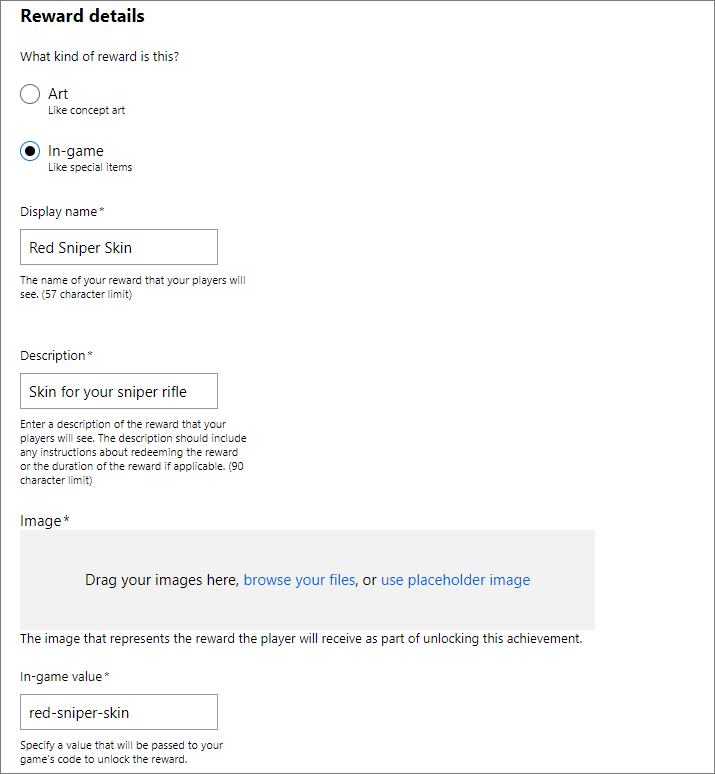
Task: Click the Description field with Skin for your sniper rifle
Action: (119, 391)
